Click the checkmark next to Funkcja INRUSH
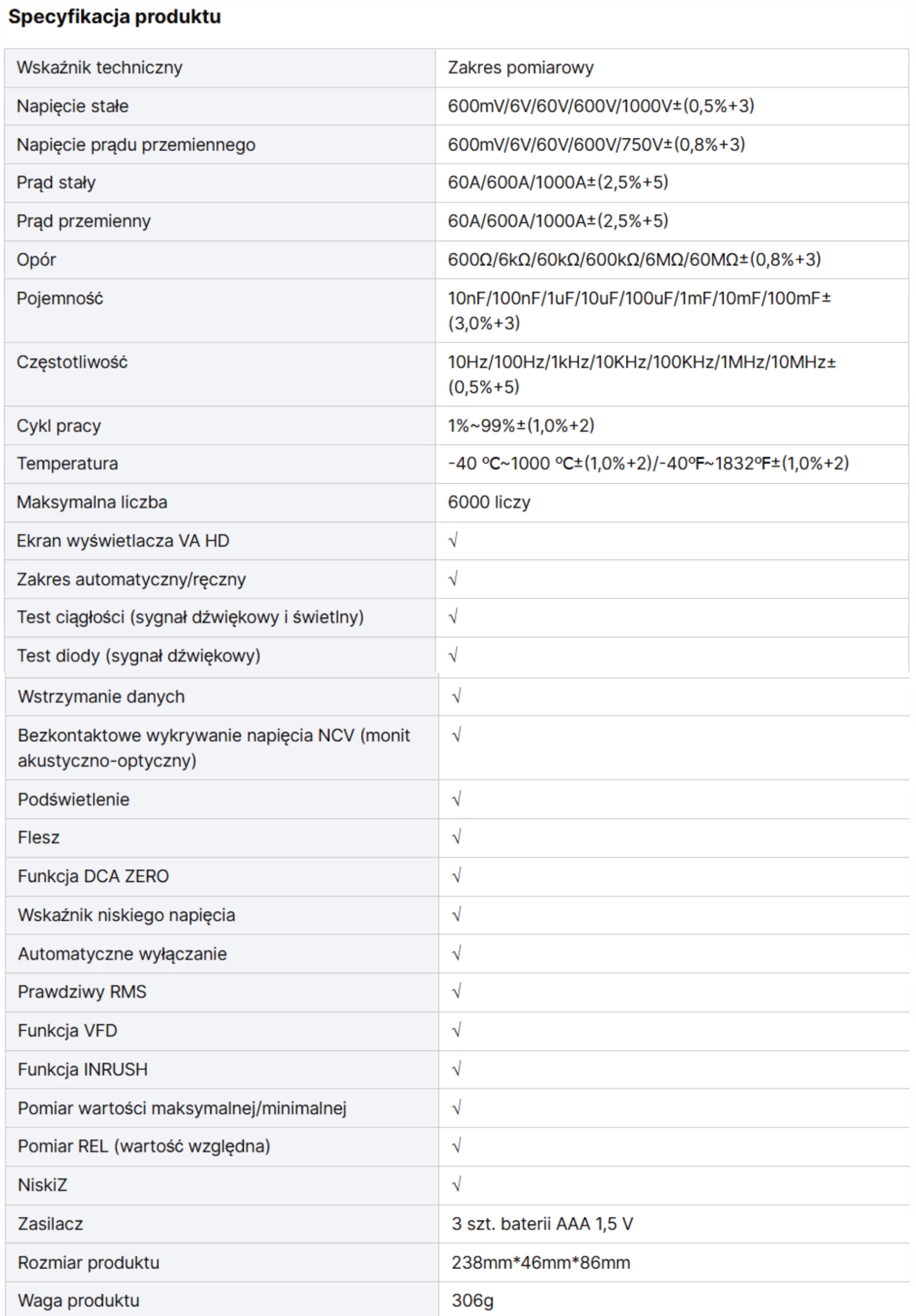 [457, 1069]
